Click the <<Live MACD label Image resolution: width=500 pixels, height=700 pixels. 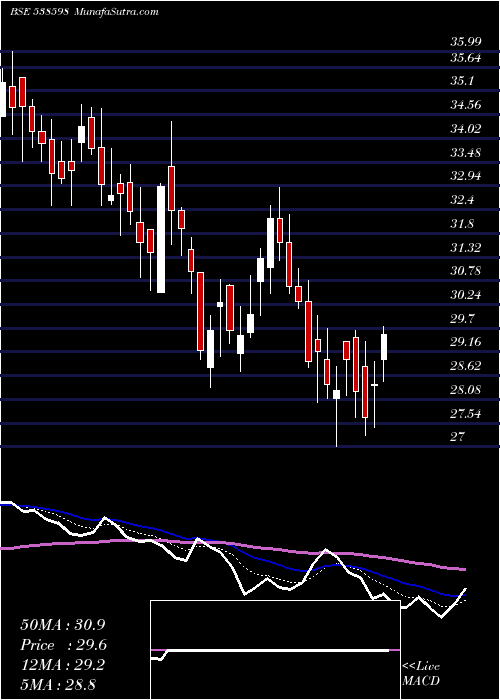tap(421, 673)
